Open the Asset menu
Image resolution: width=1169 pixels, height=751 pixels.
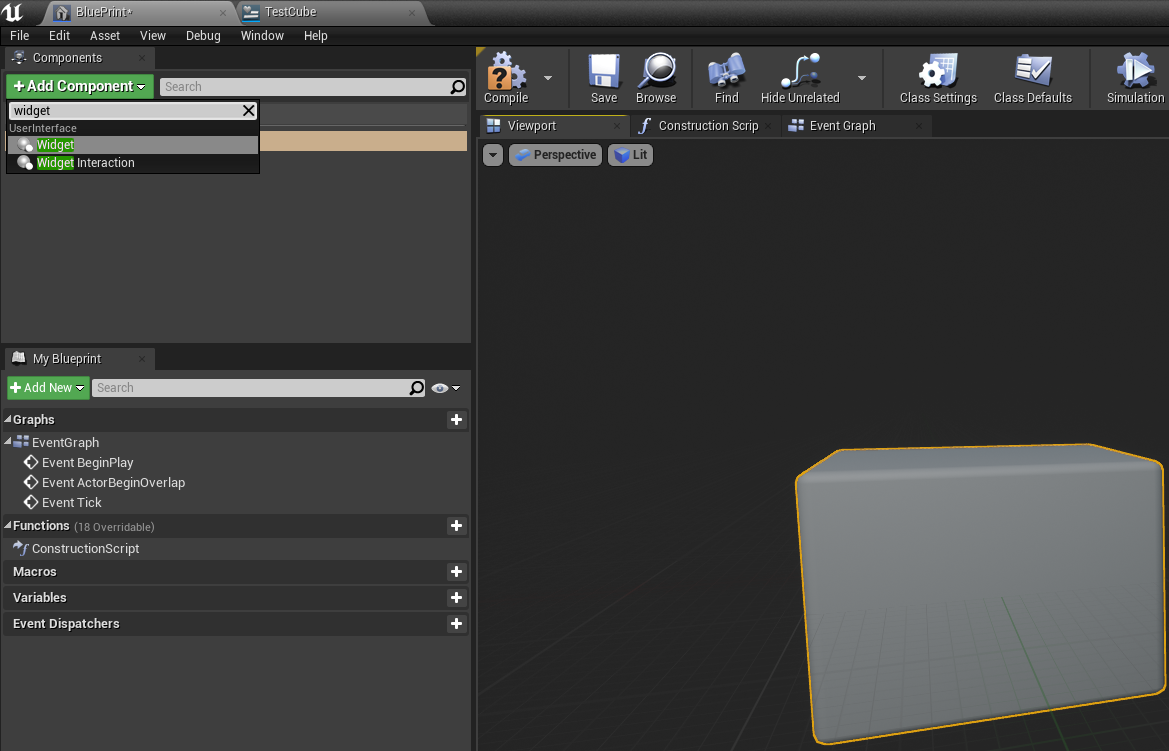click(x=105, y=36)
